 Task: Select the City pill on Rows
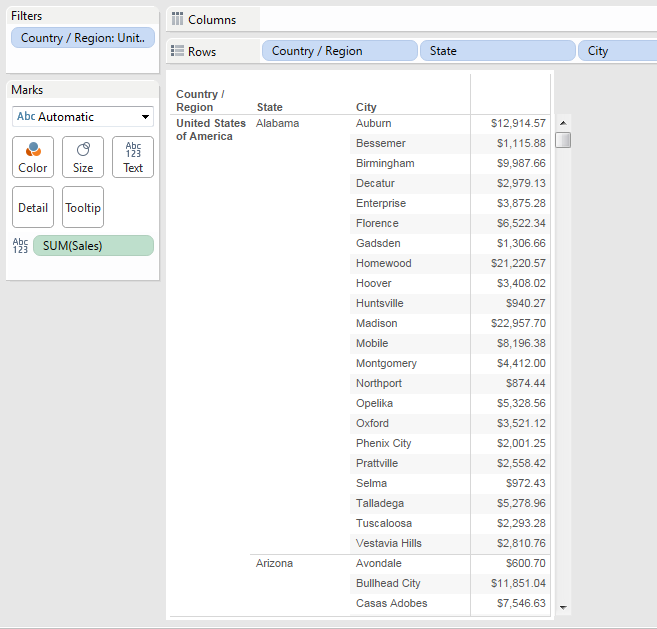[x=618, y=51]
